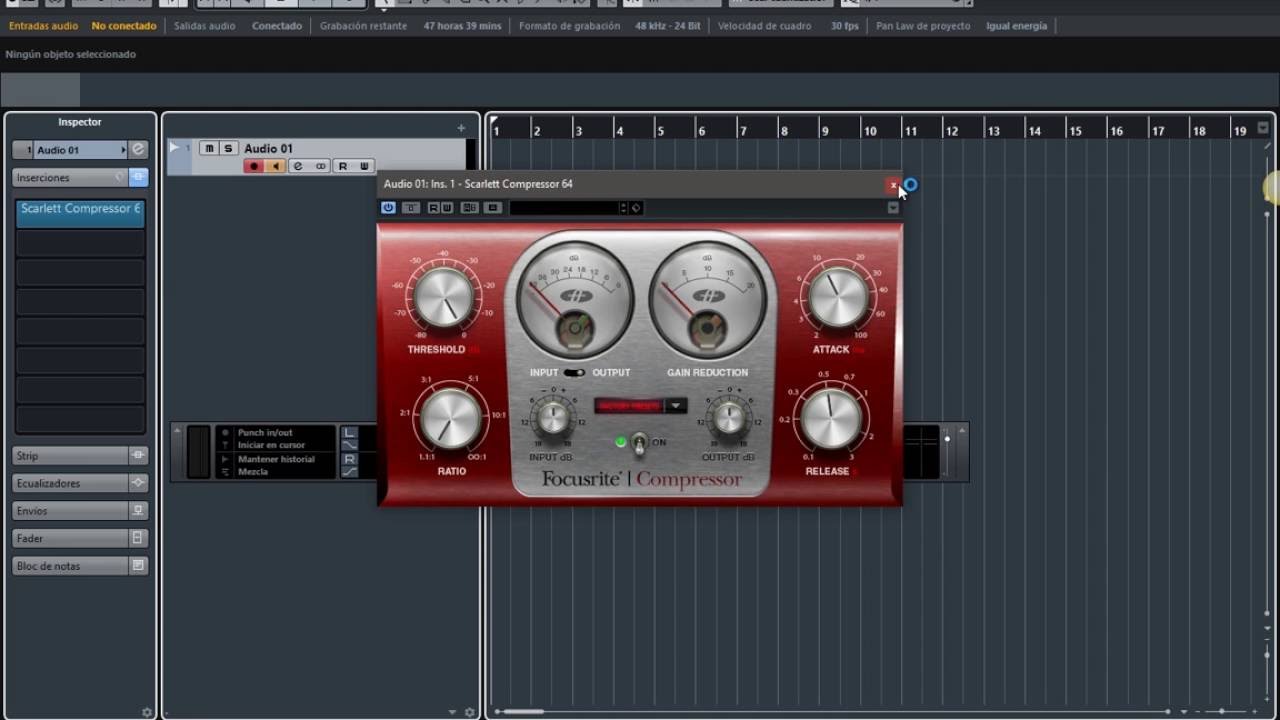
Task: Expand the Fader section
Action: (70, 538)
